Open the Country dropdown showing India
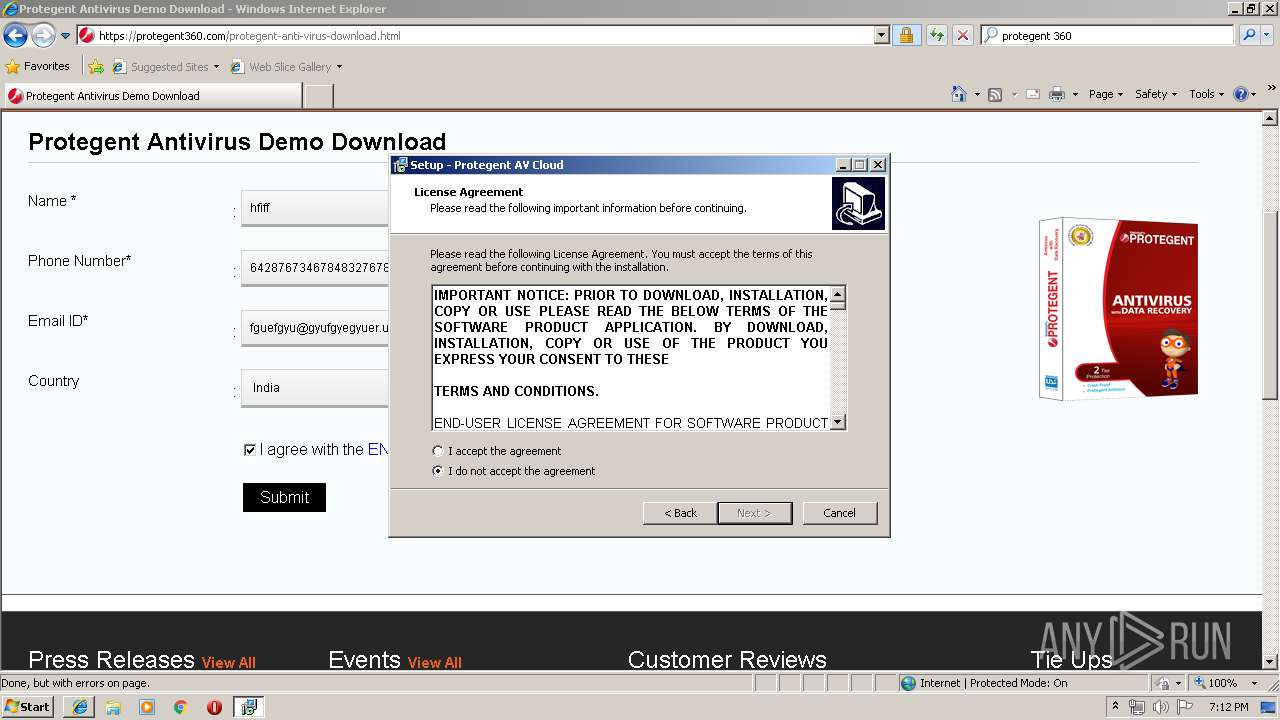The image size is (1280, 720). coord(315,388)
